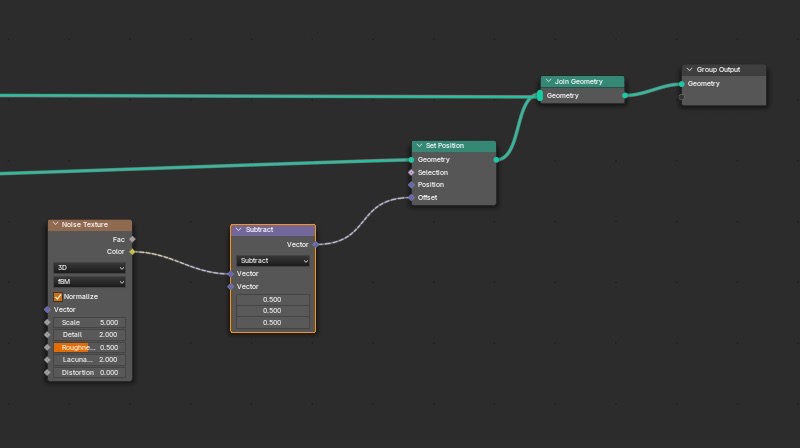Click the Distortion 0.000 field
Viewport: 800px width, 448px height.
click(x=89, y=372)
